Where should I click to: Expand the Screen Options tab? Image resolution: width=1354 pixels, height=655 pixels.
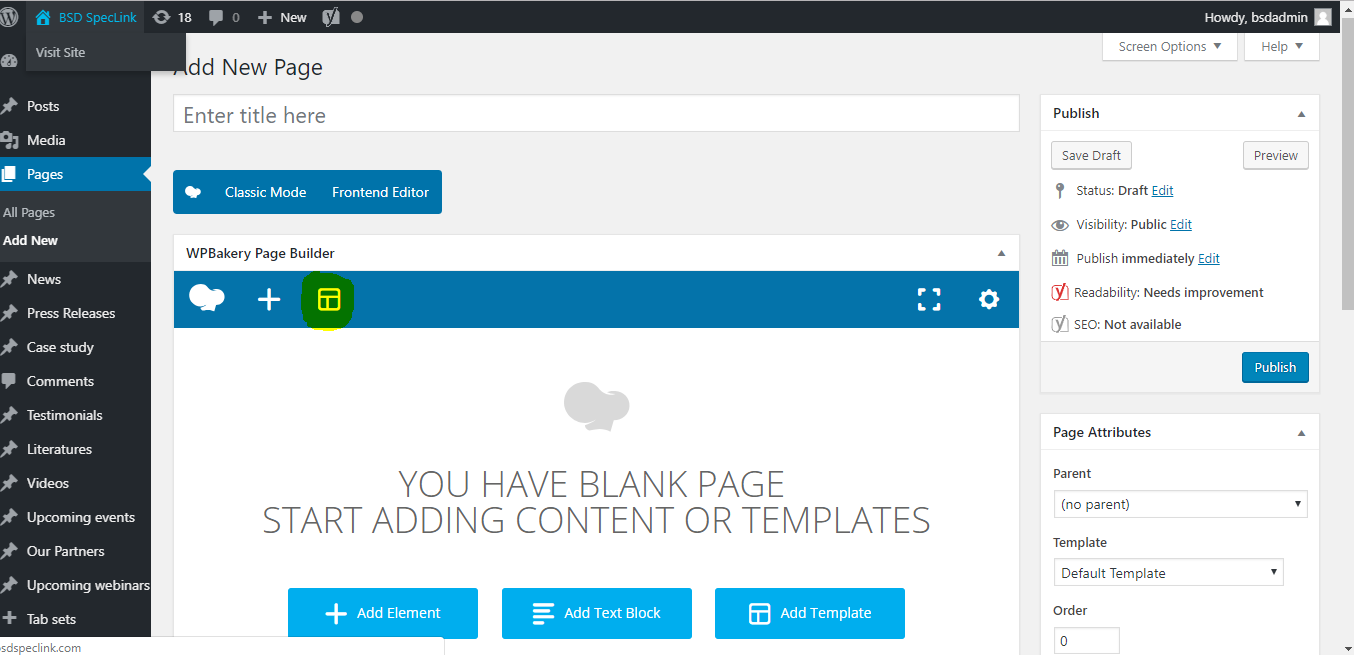click(x=1169, y=46)
